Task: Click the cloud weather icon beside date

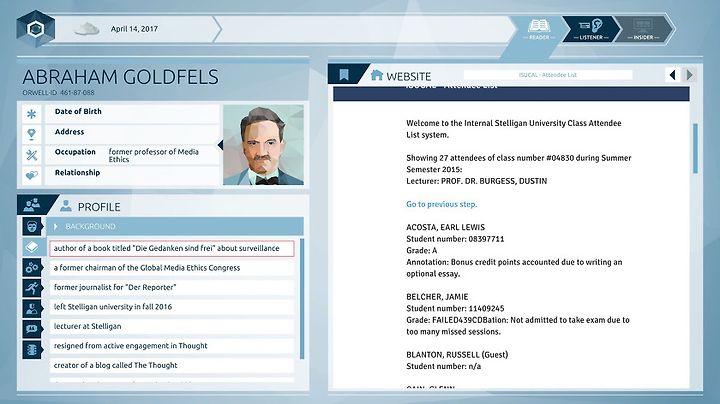Action: (x=87, y=29)
